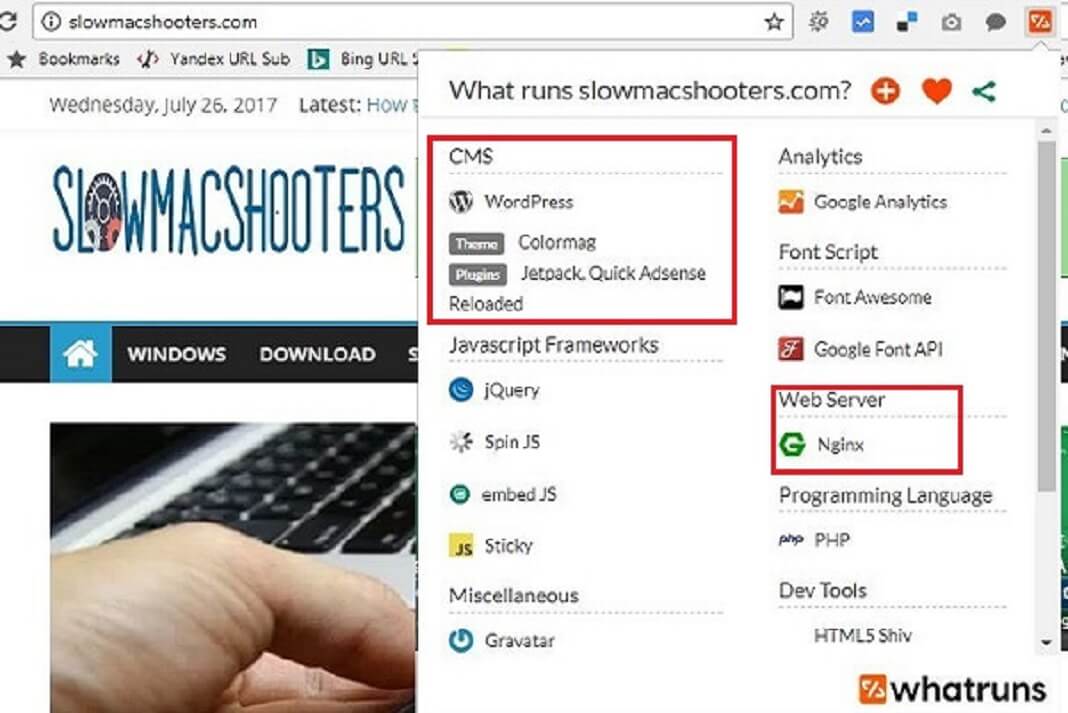Screen dimensions: 1068x713
Task: Open the WhatRuns extension icon
Action: (x=1039, y=20)
